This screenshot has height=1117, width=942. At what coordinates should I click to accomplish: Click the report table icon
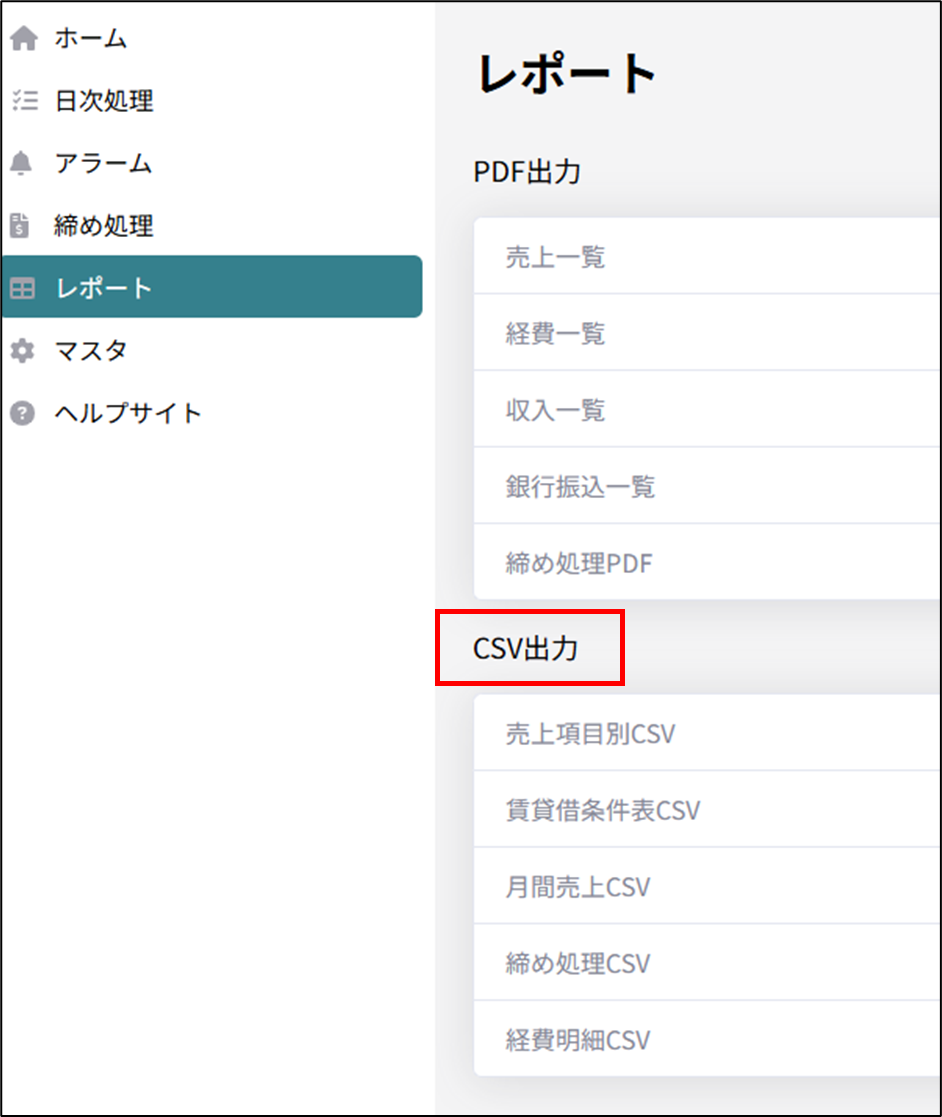(x=22, y=288)
